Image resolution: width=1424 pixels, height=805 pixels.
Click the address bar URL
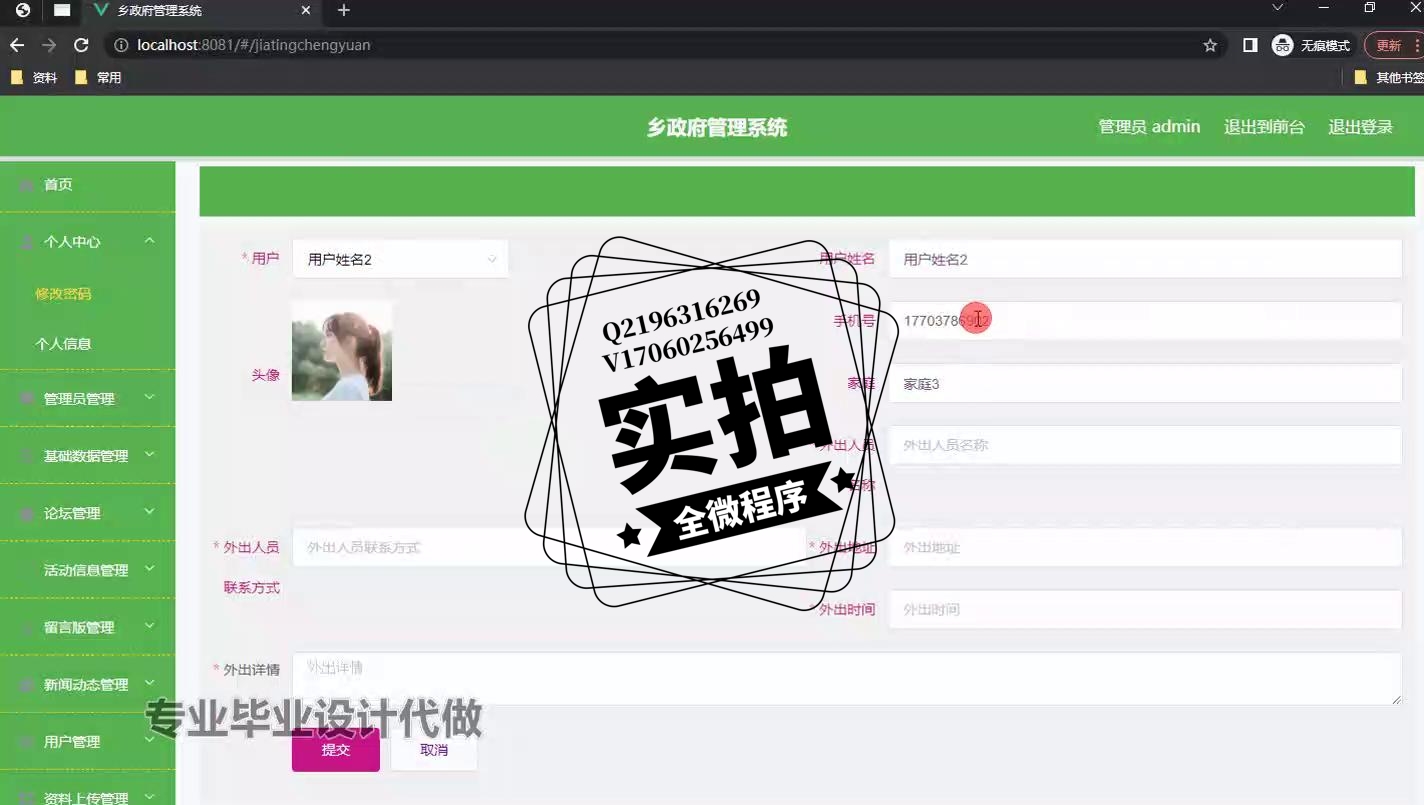(x=254, y=45)
